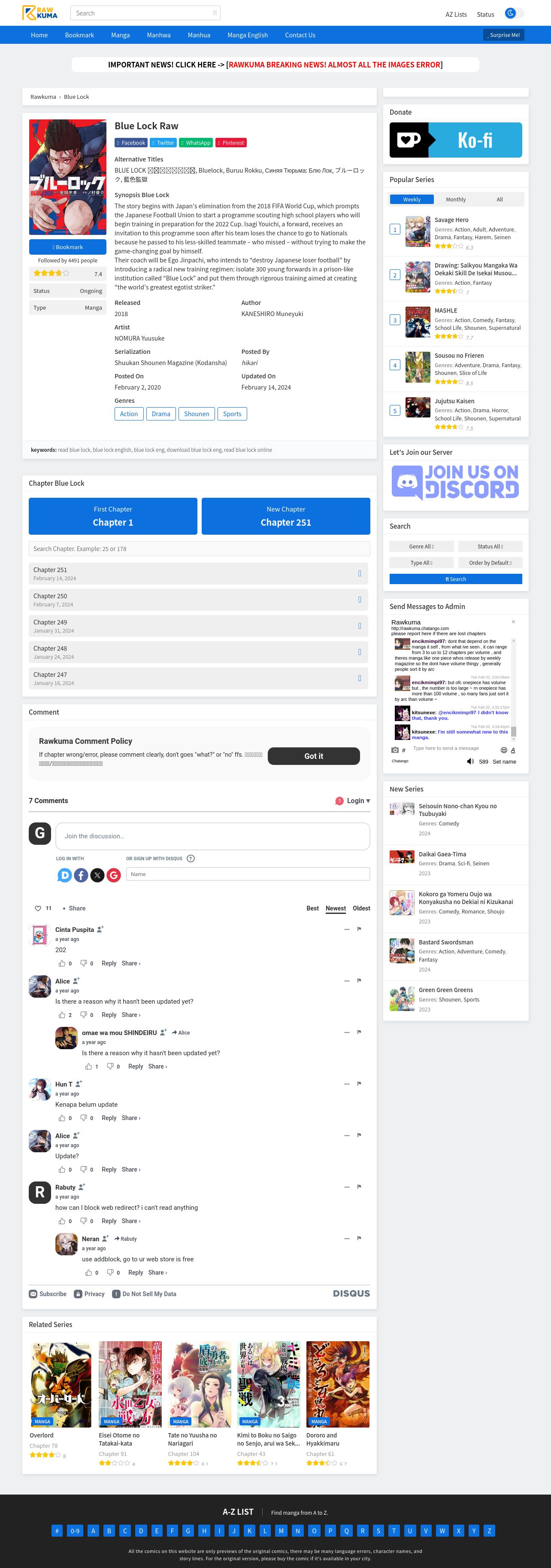Image resolution: width=551 pixels, height=1568 pixels.
Task: Open the Contact Us menu item
Action: tap(300, 35)
